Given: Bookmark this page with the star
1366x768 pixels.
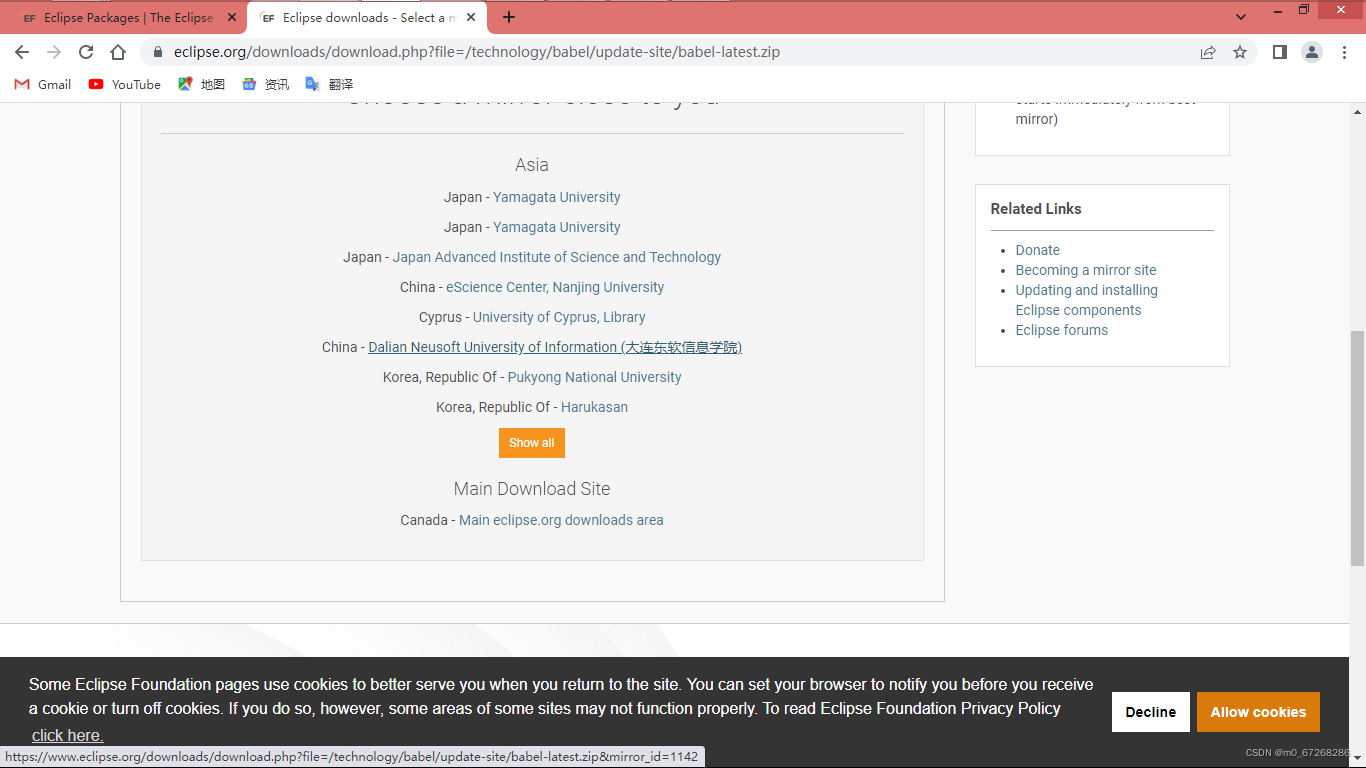Looking at the screenshot, I should (x=1240, y=52).
